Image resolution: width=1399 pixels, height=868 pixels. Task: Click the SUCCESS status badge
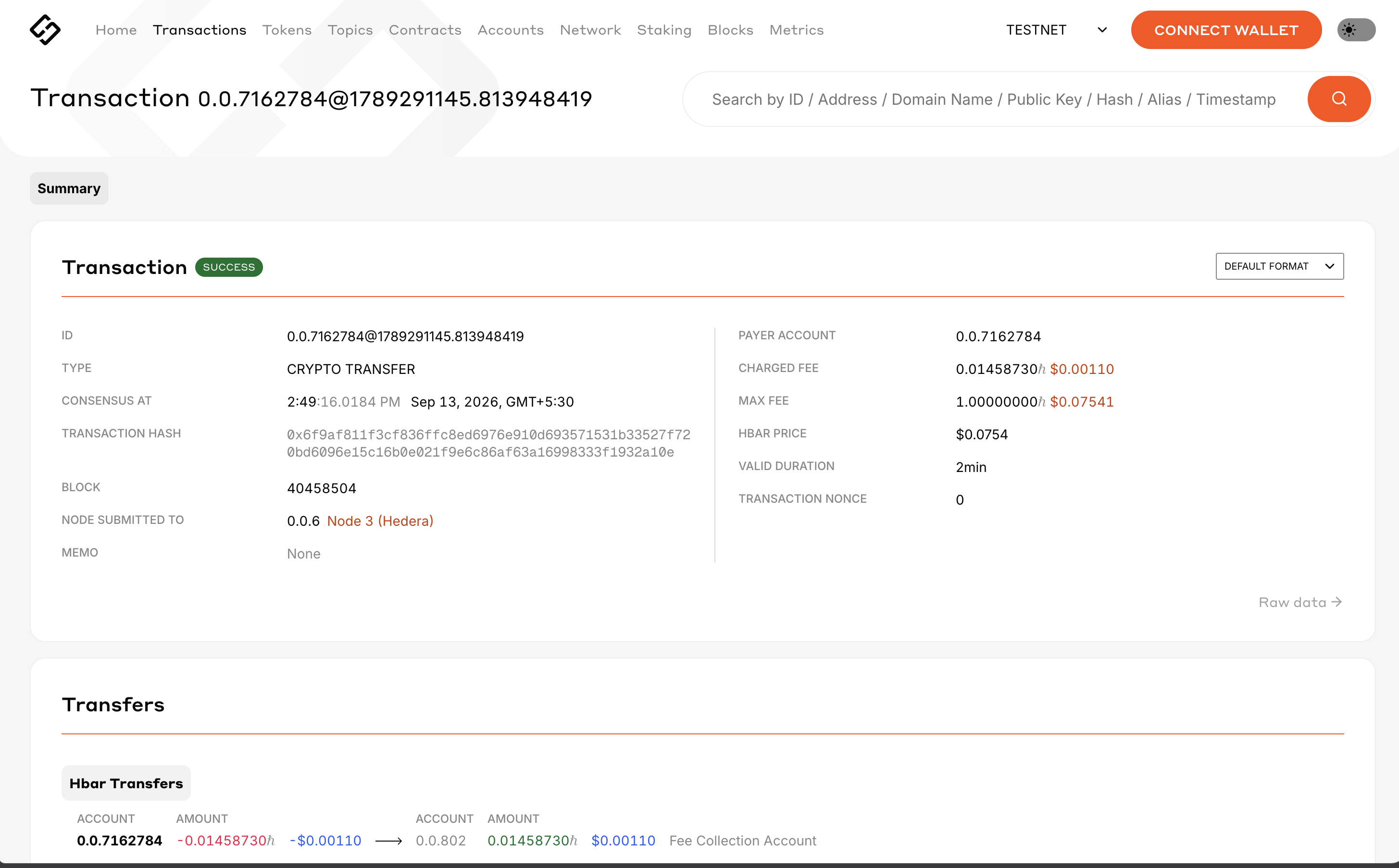[x=228, y=267]
